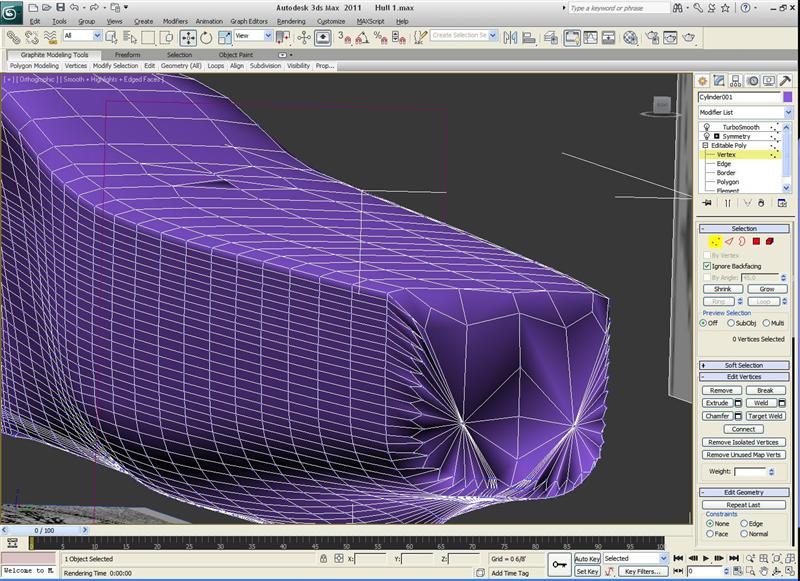Viewport: 800px width, 581px height.
Task: Open Select by Name list tool
Action: [130, 37]
